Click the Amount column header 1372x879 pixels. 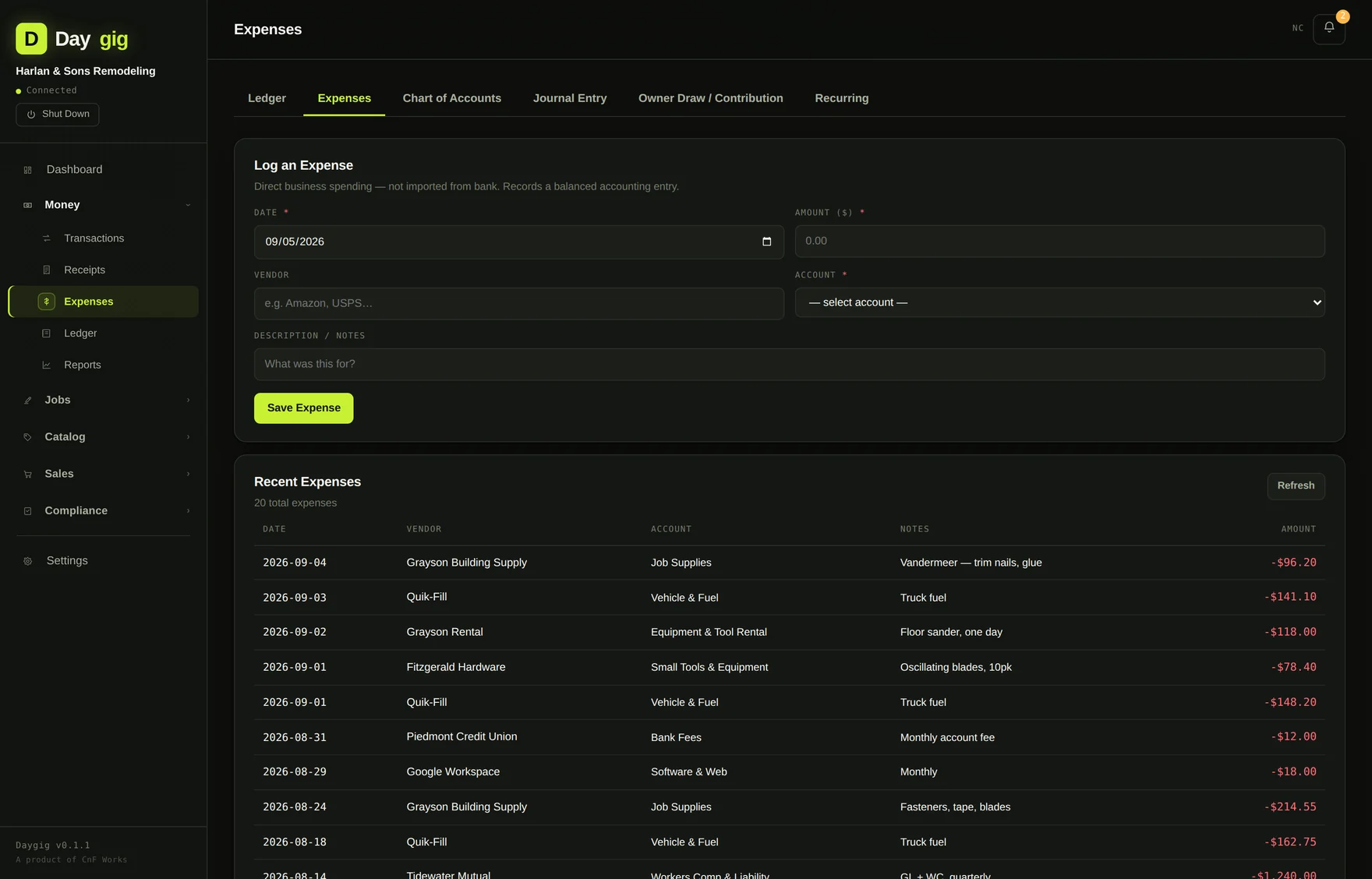[x=1298, y=529]
